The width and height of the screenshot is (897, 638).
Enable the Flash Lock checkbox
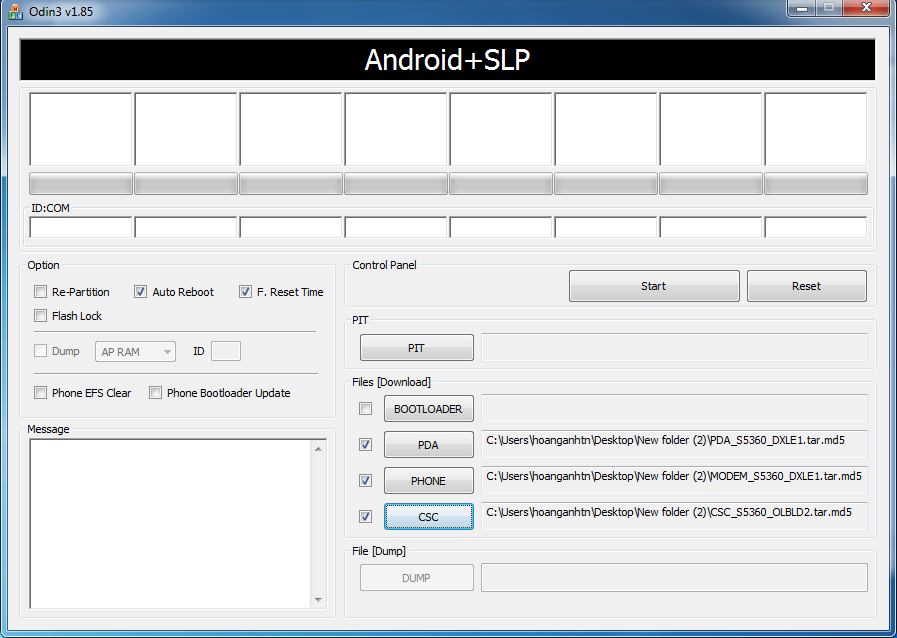[41, 316]
